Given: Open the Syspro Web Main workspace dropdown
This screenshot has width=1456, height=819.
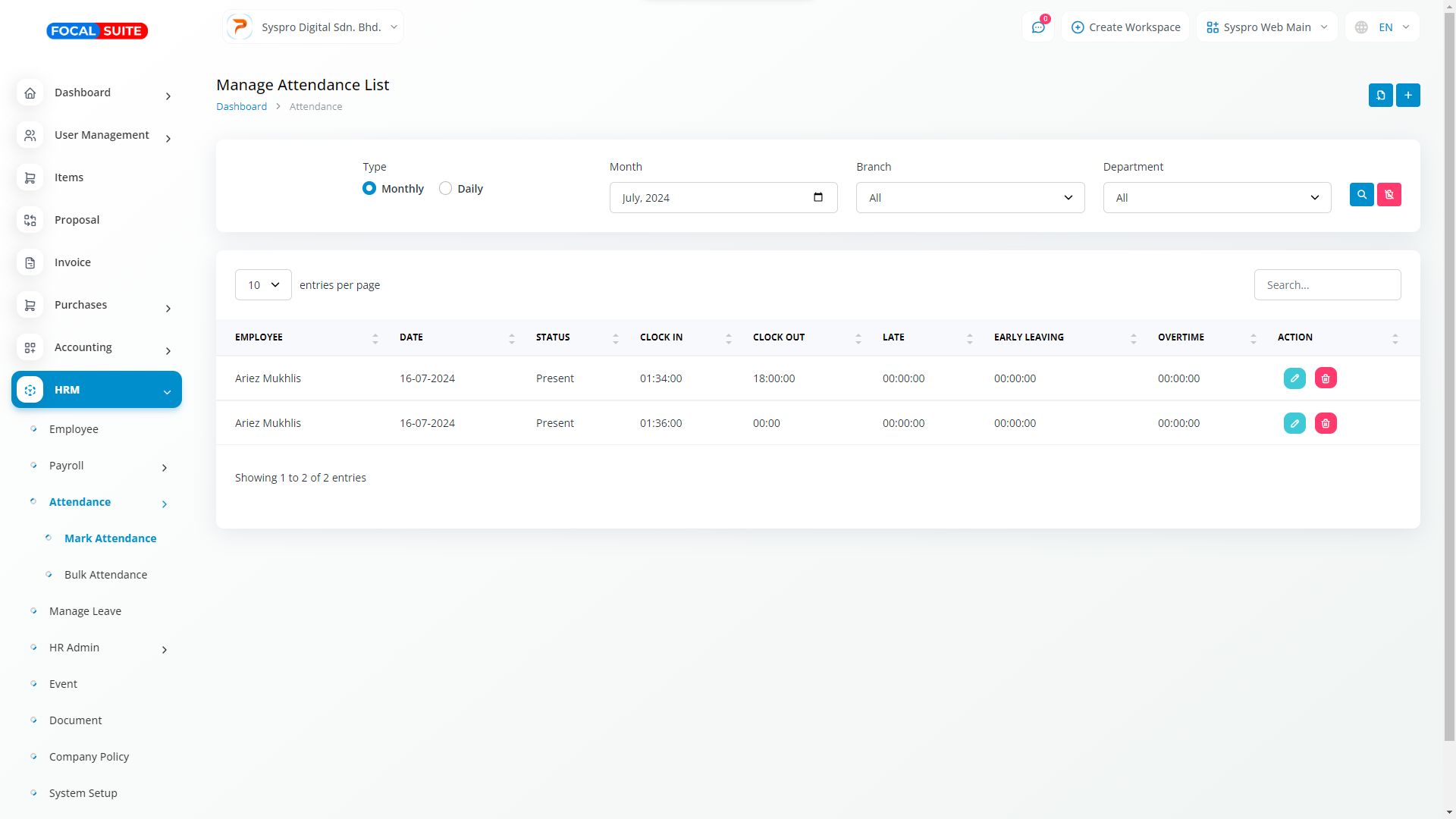Looking at the screenshot, I should [x=1266, y=27].
